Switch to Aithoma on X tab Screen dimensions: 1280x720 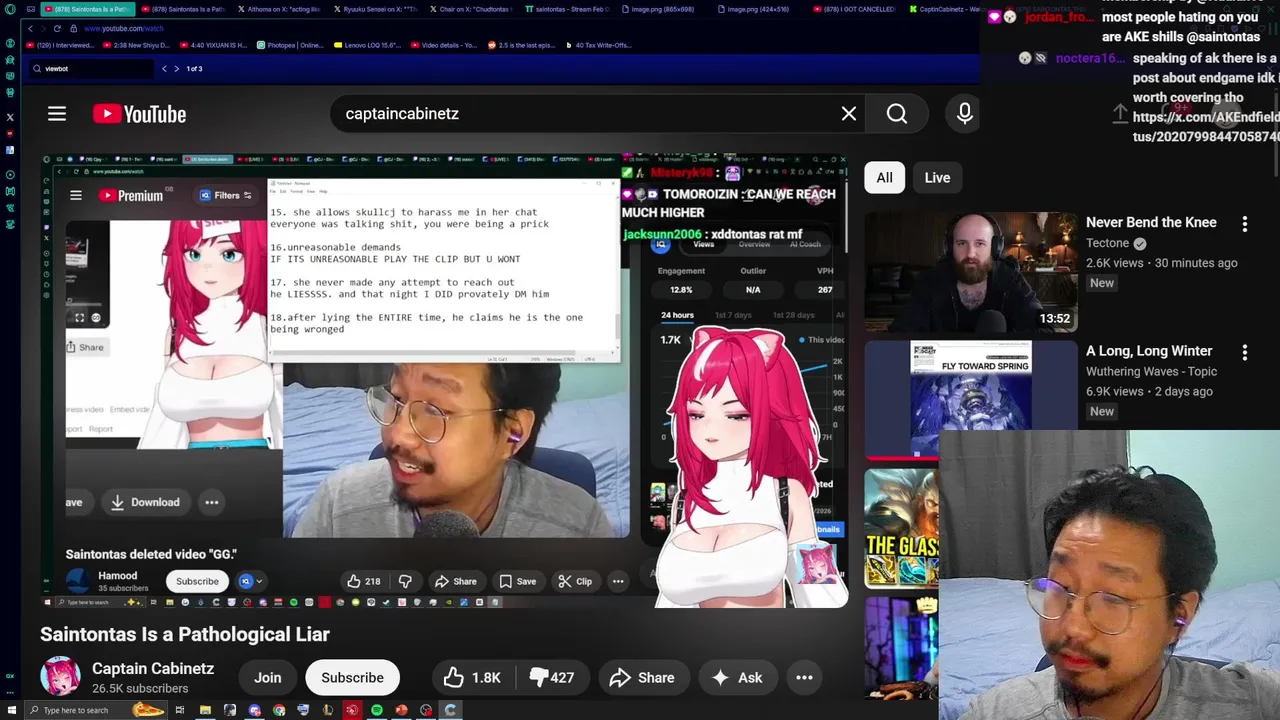[280, 9]
